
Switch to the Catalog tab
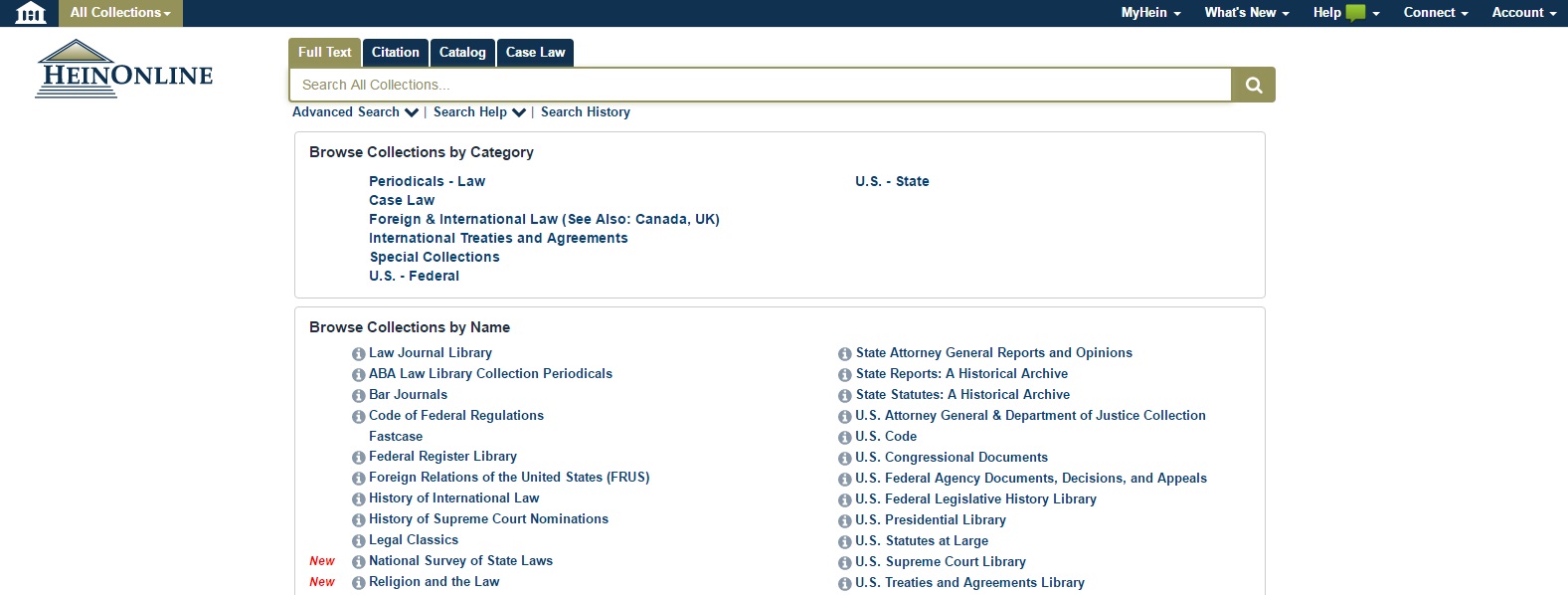(462, 53)
